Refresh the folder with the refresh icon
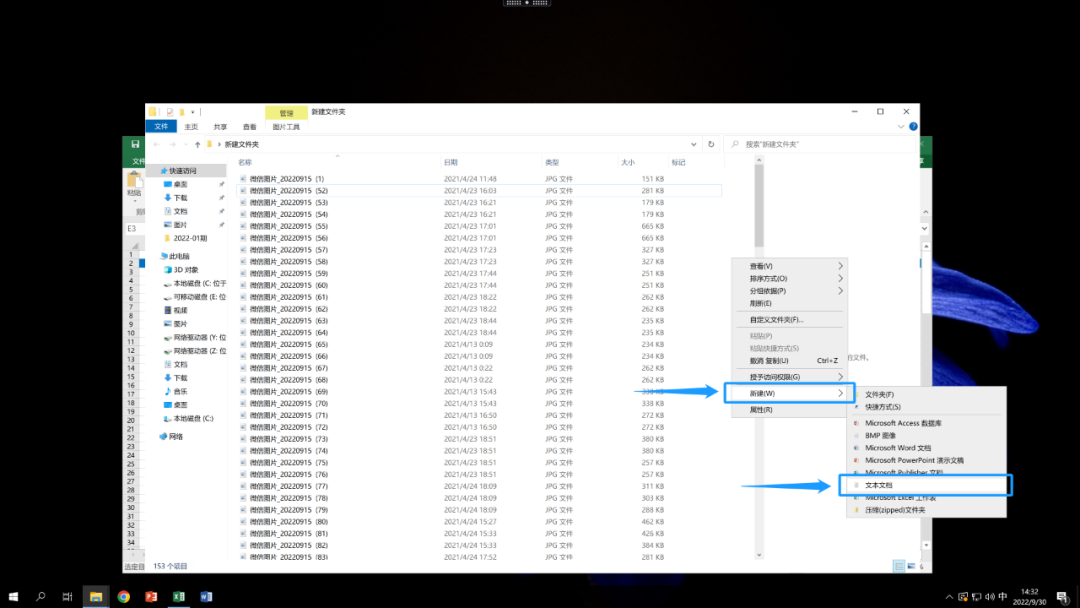This screenshot has width=1080, height=608. click(711, 145)
